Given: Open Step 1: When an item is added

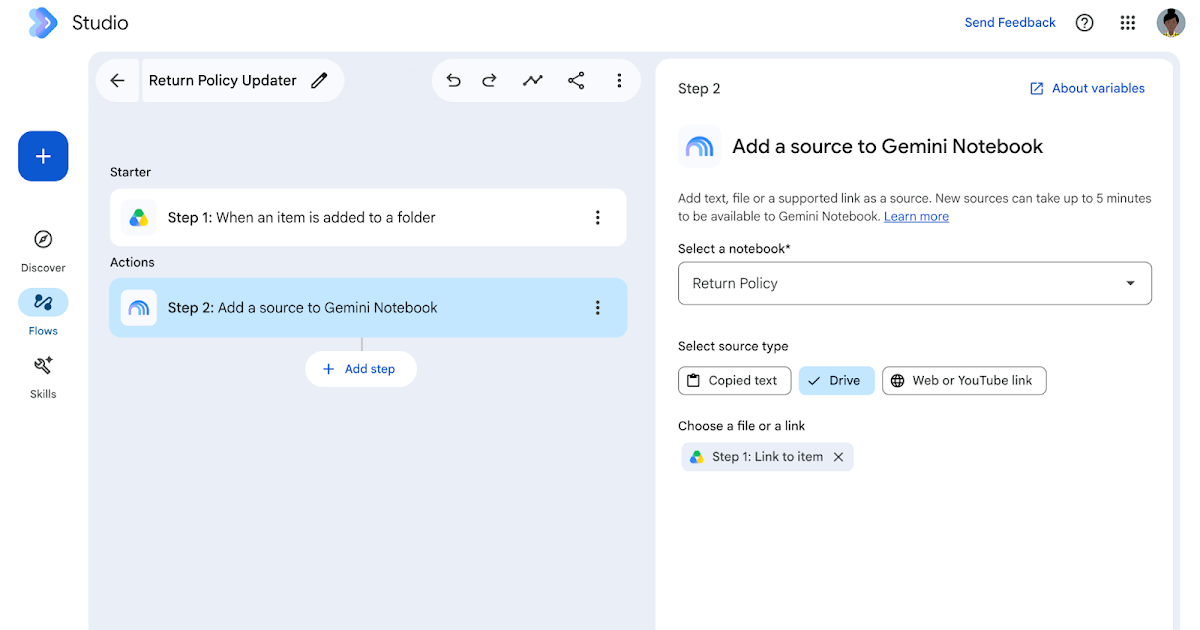Looking at the screenshot, I should [x=368, y=218].
